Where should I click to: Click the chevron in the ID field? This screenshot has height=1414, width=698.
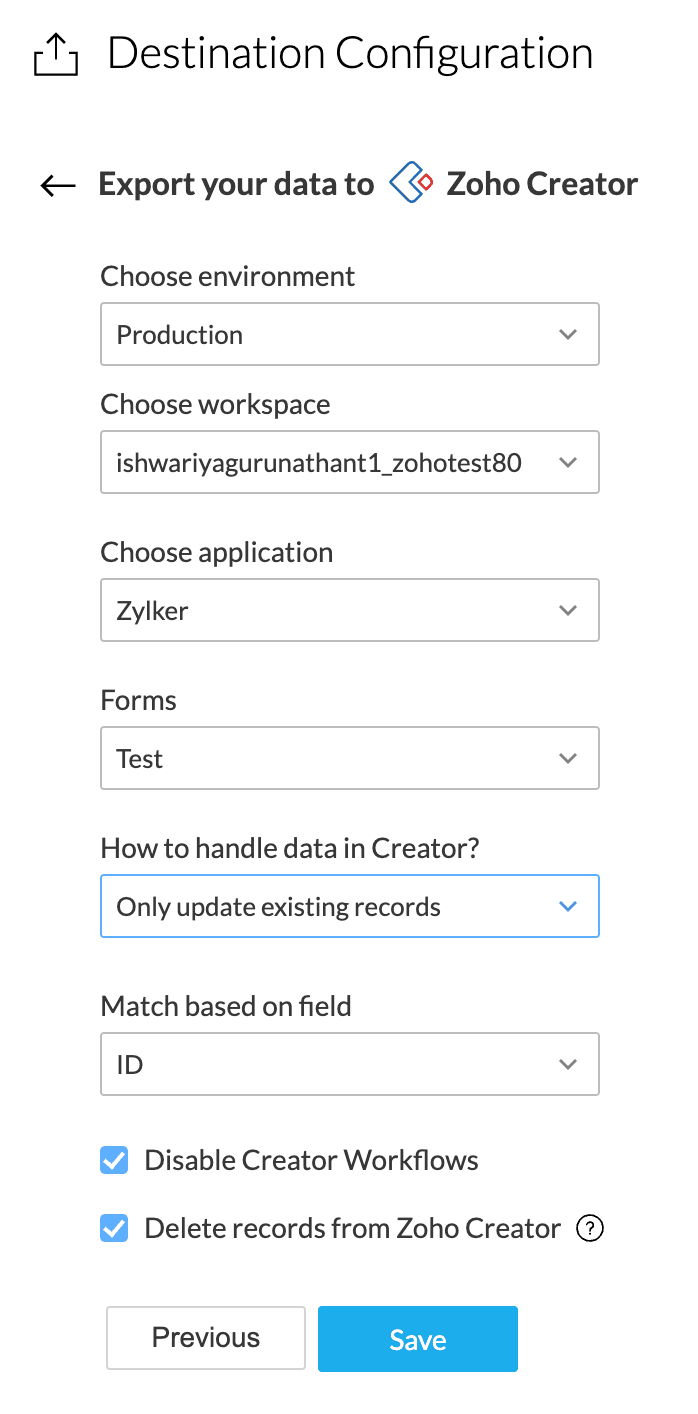(x=568, y=1064)
